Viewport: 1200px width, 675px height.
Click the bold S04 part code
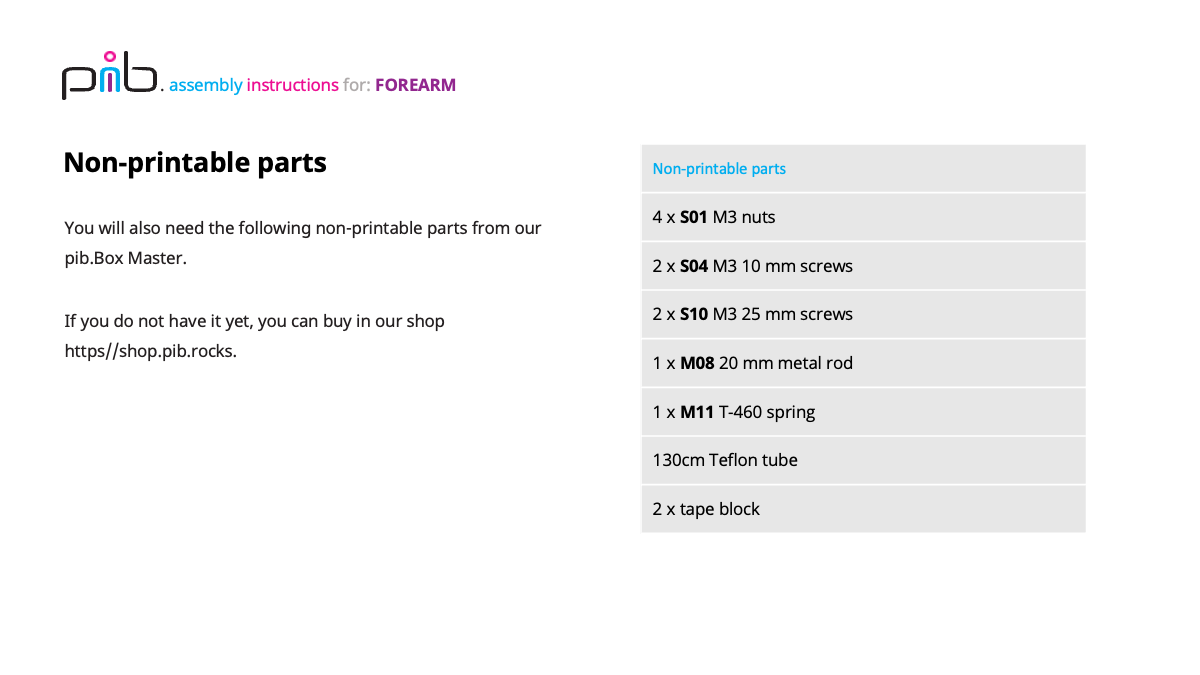tap(694, 266)
